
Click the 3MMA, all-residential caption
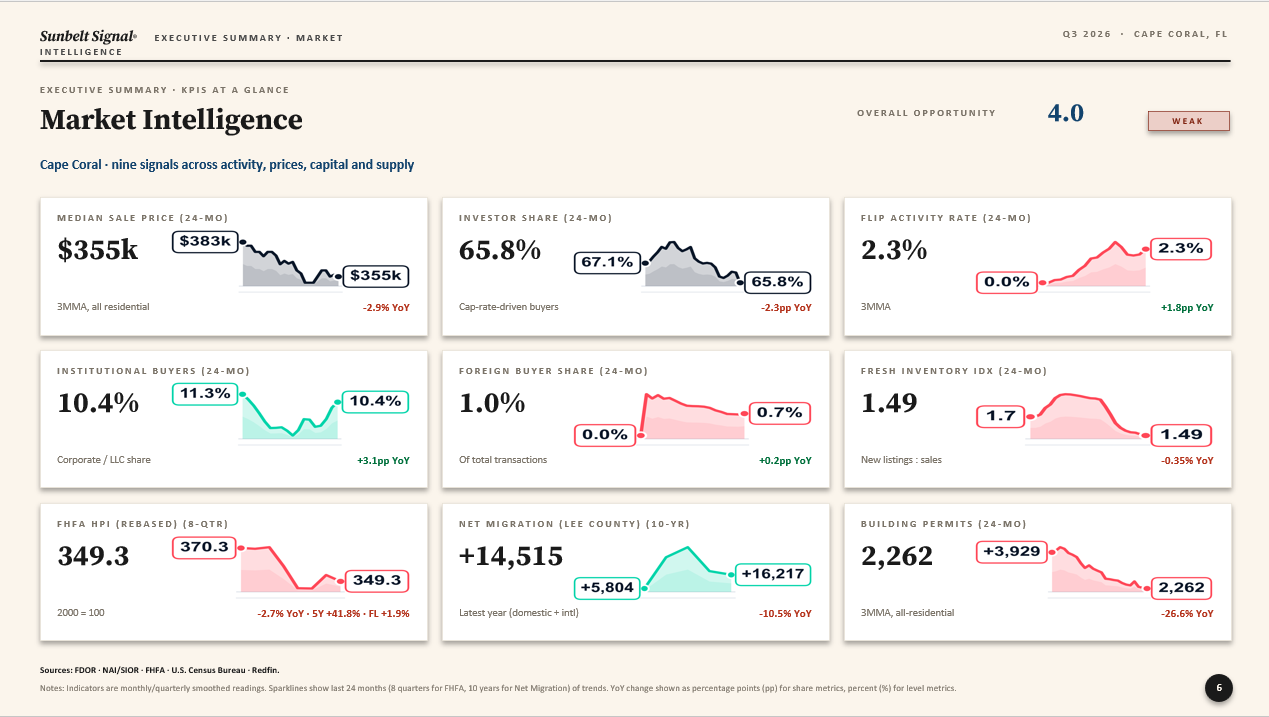coord(907,613)
